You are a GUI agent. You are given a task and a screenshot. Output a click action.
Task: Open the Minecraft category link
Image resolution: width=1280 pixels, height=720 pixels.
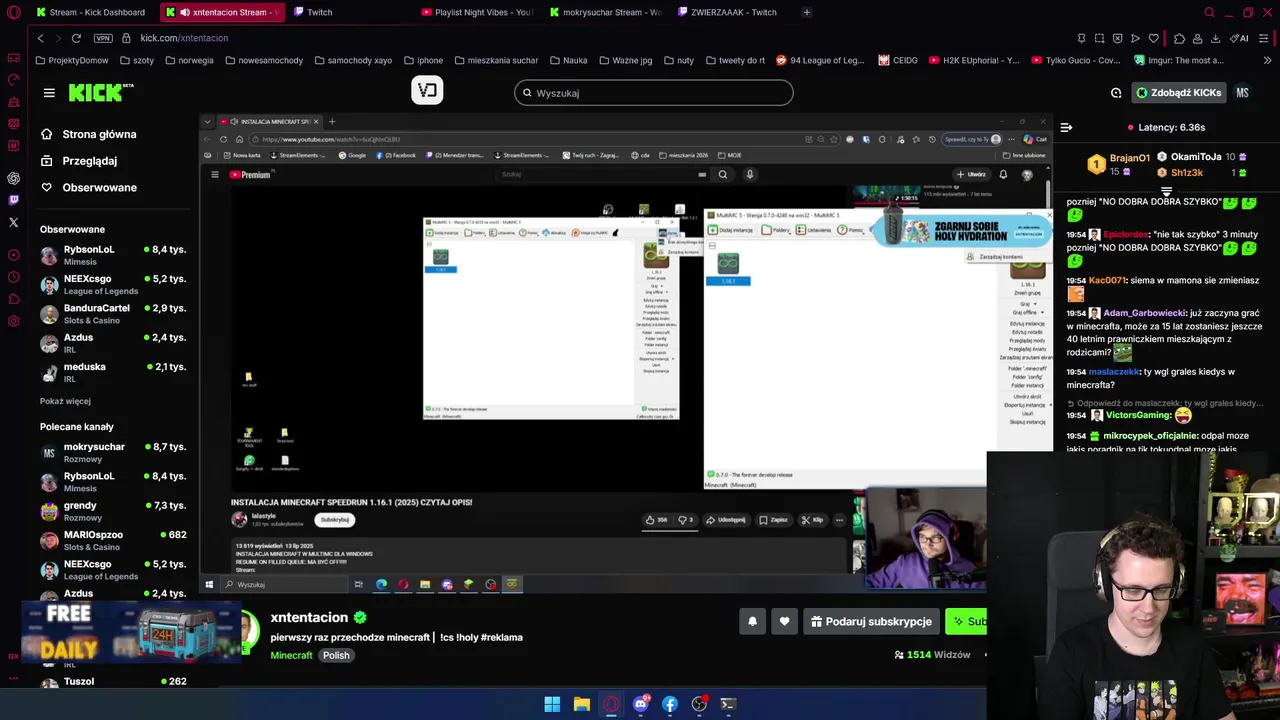click(x=292, y=655)
